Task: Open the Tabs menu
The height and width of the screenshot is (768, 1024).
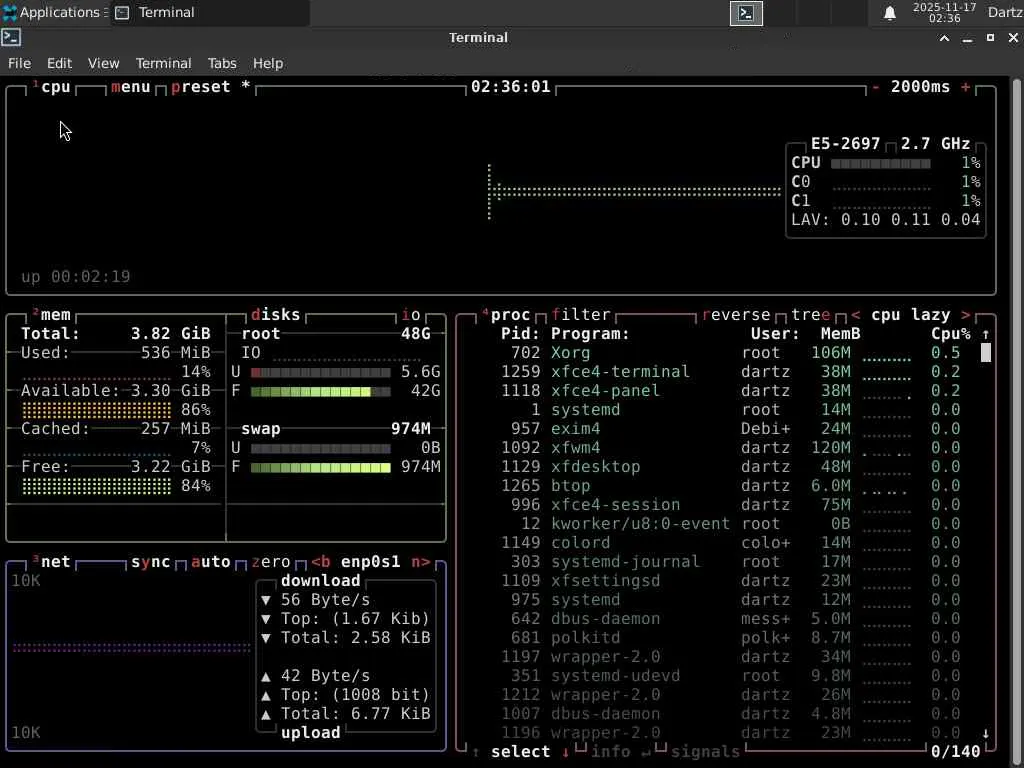Action: click(222, 63)
